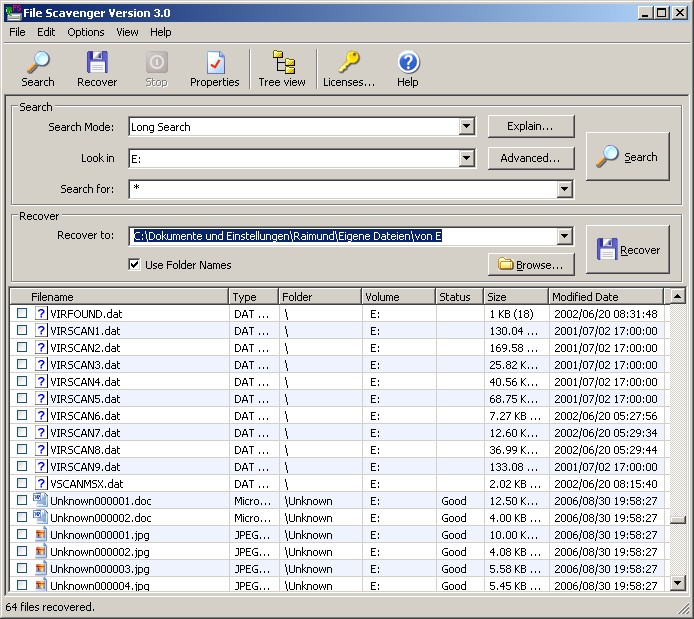Screen dimensions: 694x619
Task: Click the Recover floppy disk toolbar icon
Action: [x=97, y=62]
